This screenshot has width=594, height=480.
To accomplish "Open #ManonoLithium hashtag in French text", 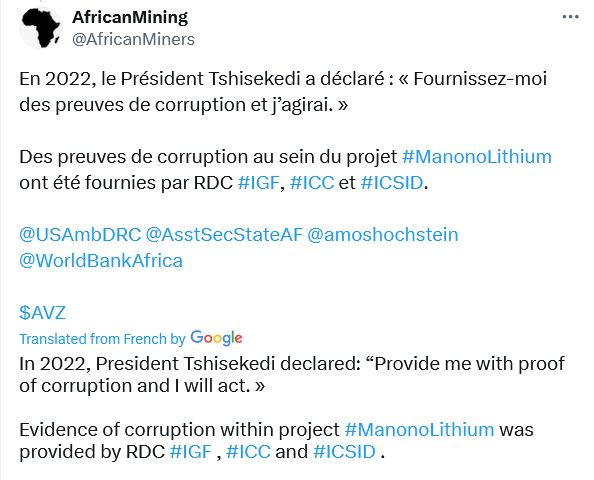I will click(477, 157).
